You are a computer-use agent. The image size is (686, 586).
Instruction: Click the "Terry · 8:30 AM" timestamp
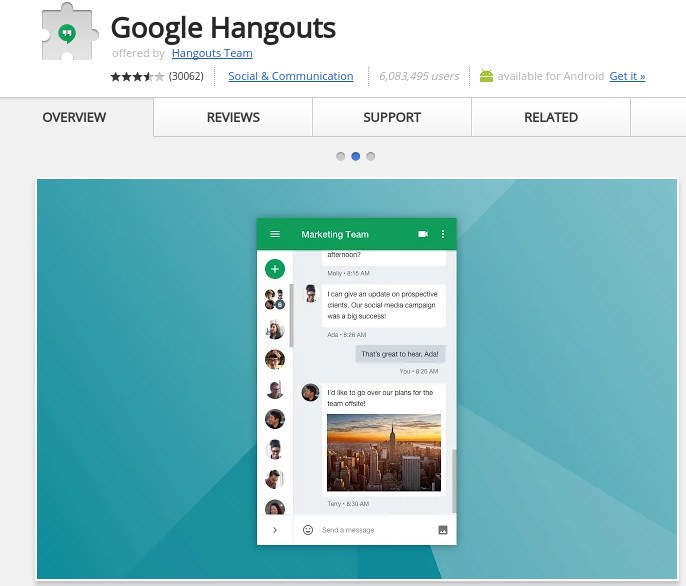point(348,504)
